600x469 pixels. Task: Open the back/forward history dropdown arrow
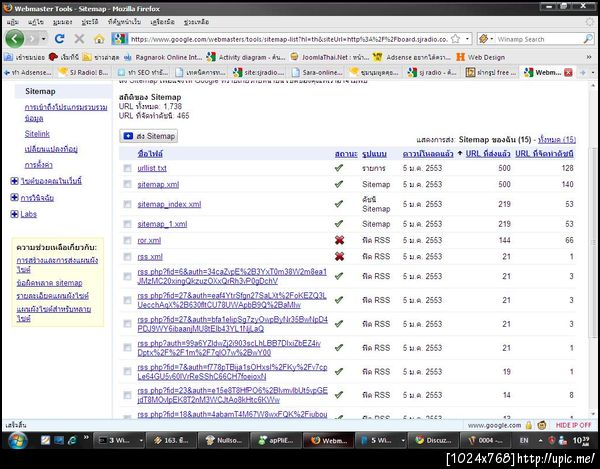click(x=44, y=39)
